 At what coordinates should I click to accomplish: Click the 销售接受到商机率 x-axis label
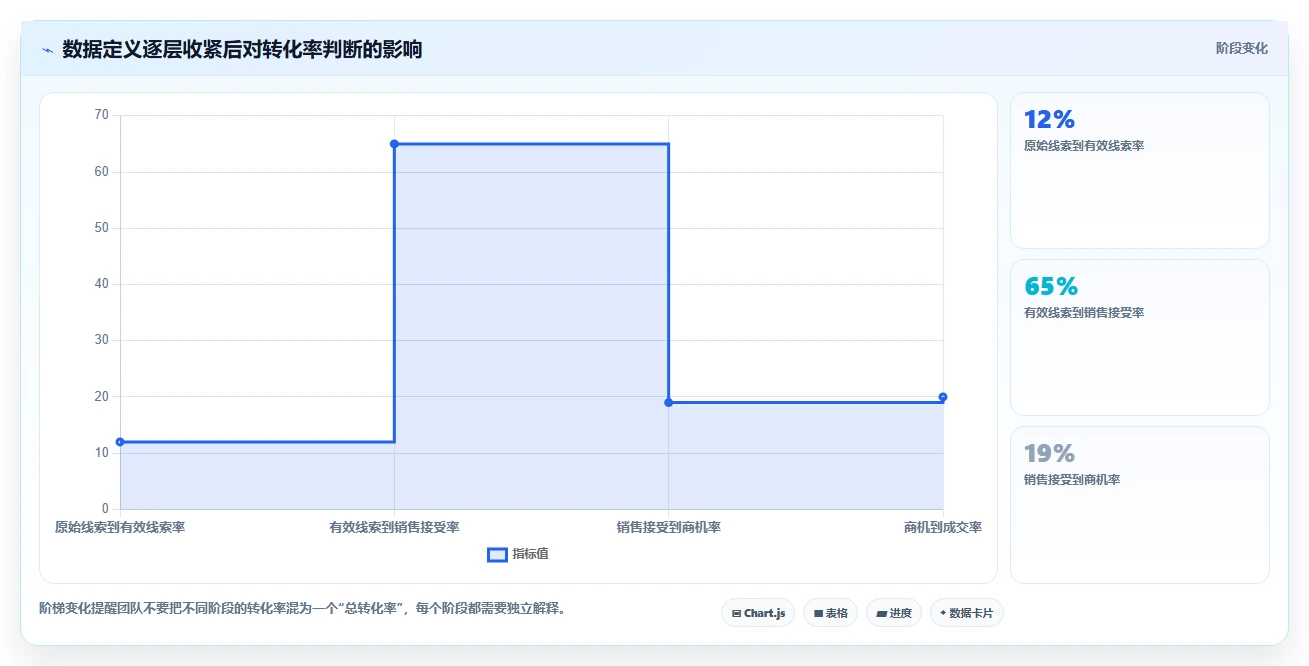pyautogui.click(x=668, y=527)
